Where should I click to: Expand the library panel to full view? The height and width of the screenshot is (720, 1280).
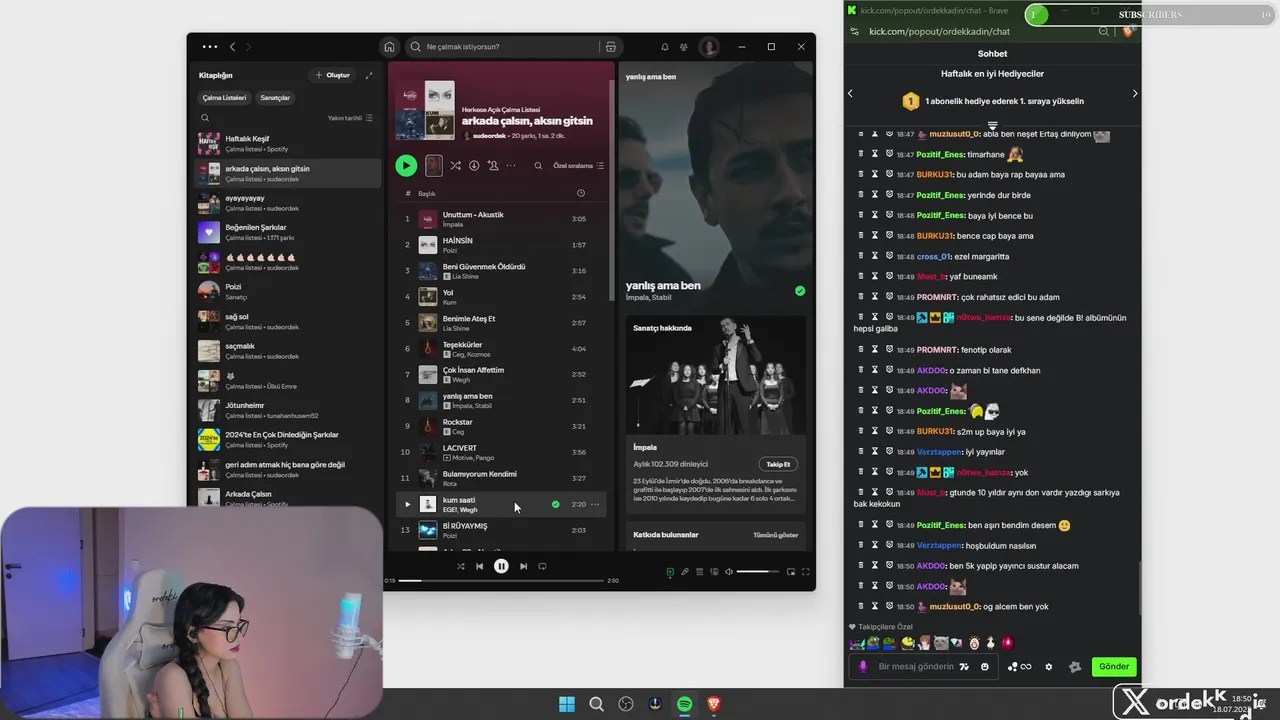369,75
